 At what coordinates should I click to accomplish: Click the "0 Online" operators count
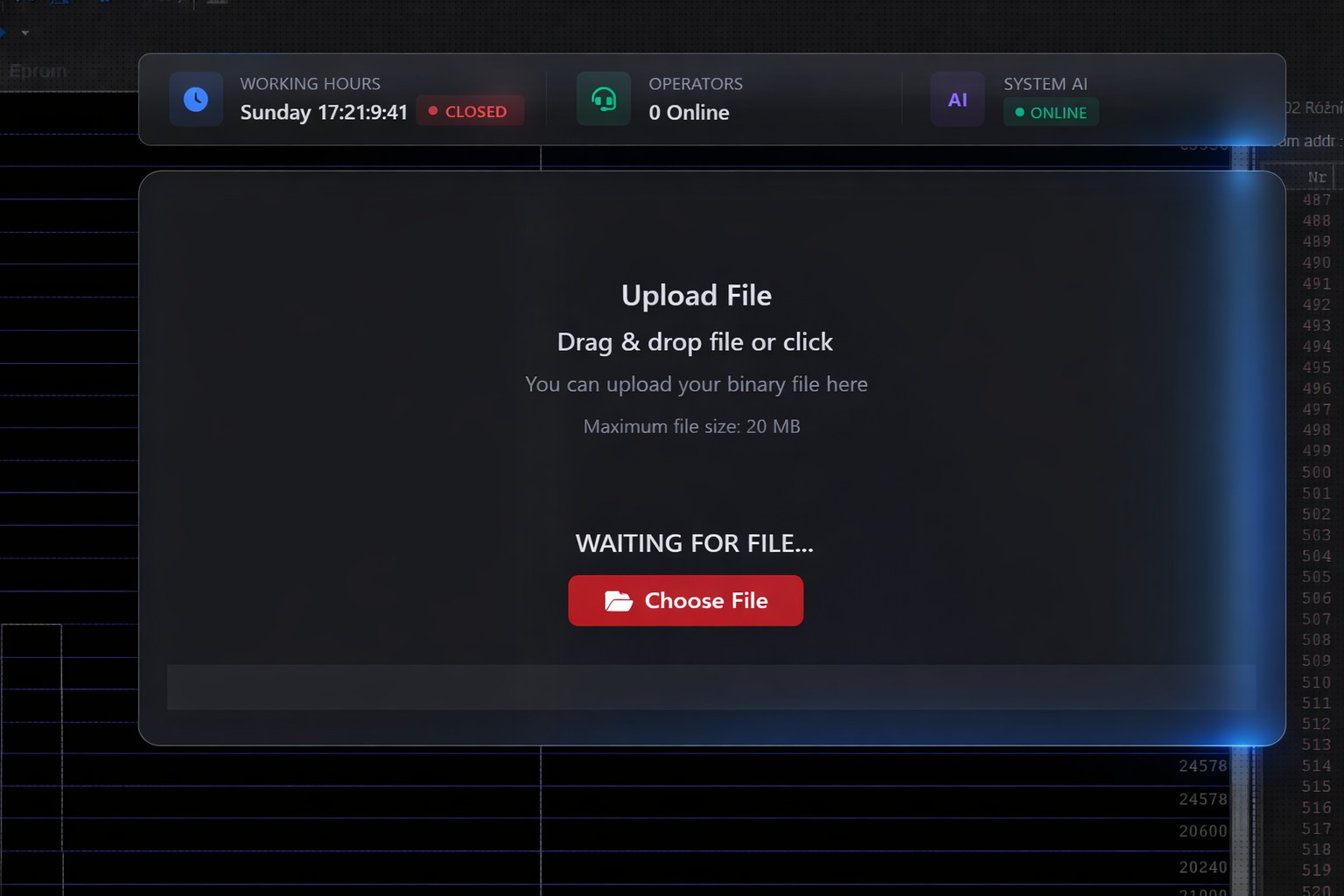[x=689, y=112]
